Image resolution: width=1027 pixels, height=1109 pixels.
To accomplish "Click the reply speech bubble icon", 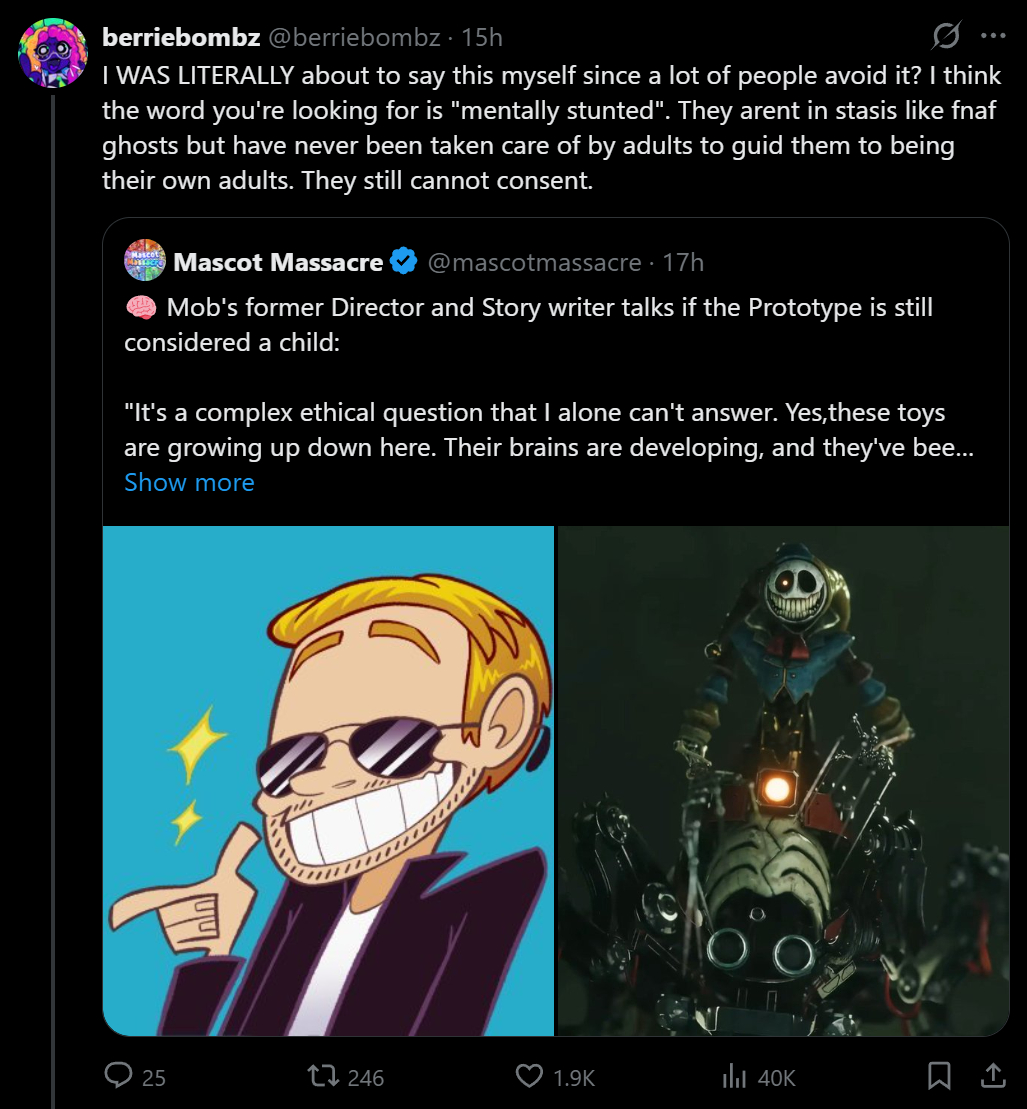I will [120, 1076].
